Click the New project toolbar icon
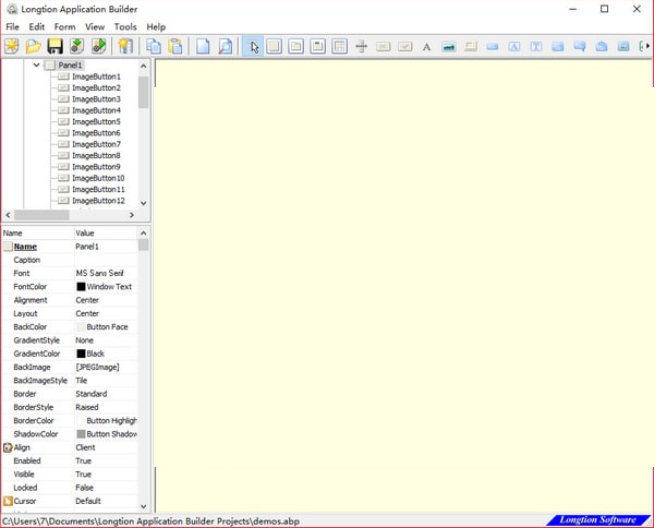The width and height of the screenshot is (657, 529). click(x=12, y=46)
